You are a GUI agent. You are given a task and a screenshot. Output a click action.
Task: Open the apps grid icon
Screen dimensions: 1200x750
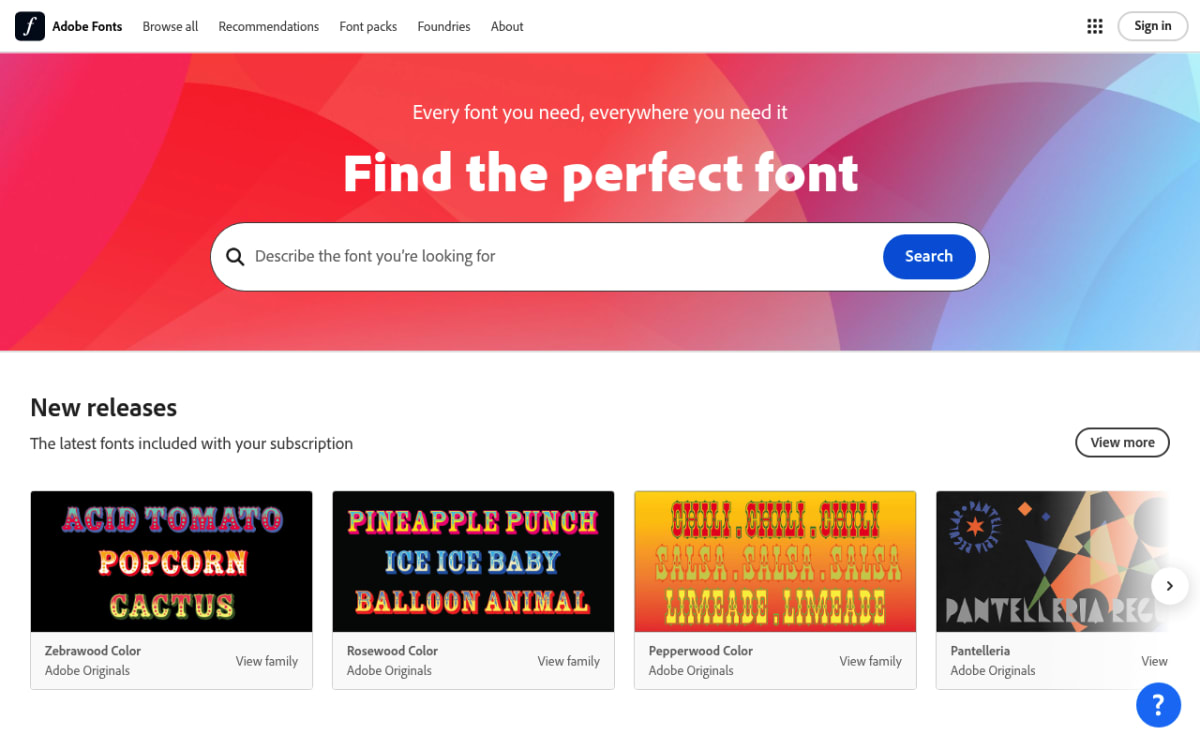[x=1095, y=26]
